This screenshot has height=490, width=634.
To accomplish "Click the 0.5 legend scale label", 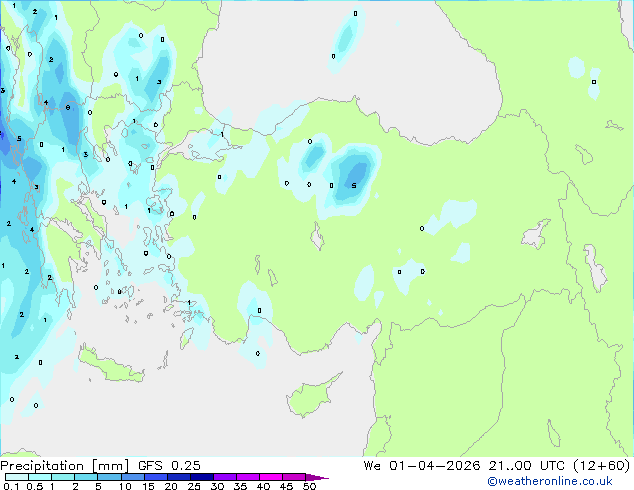I will [34, 486].
